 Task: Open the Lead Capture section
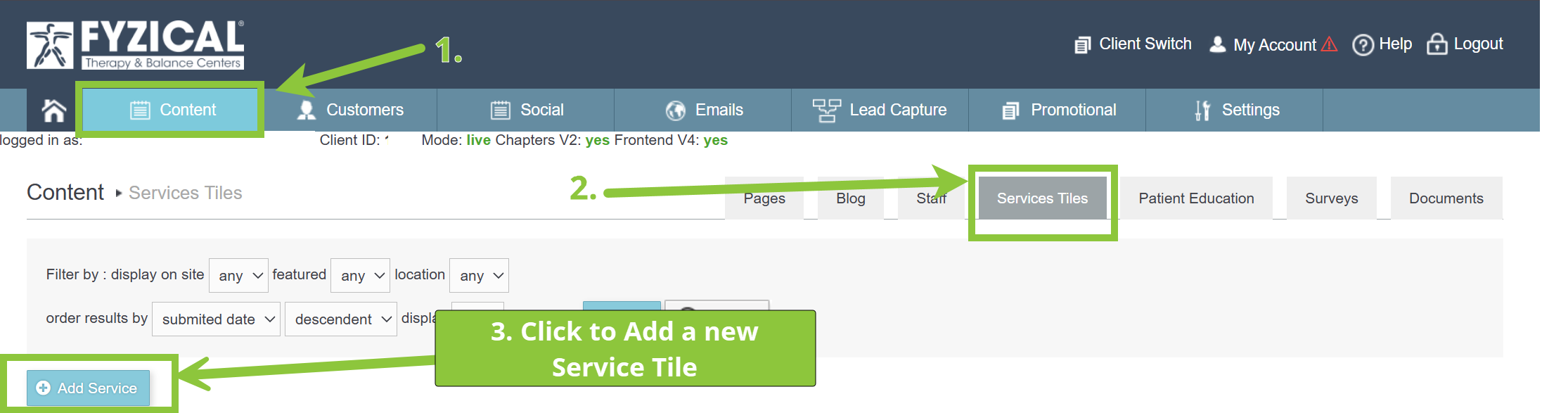click(x=880, y=110)
